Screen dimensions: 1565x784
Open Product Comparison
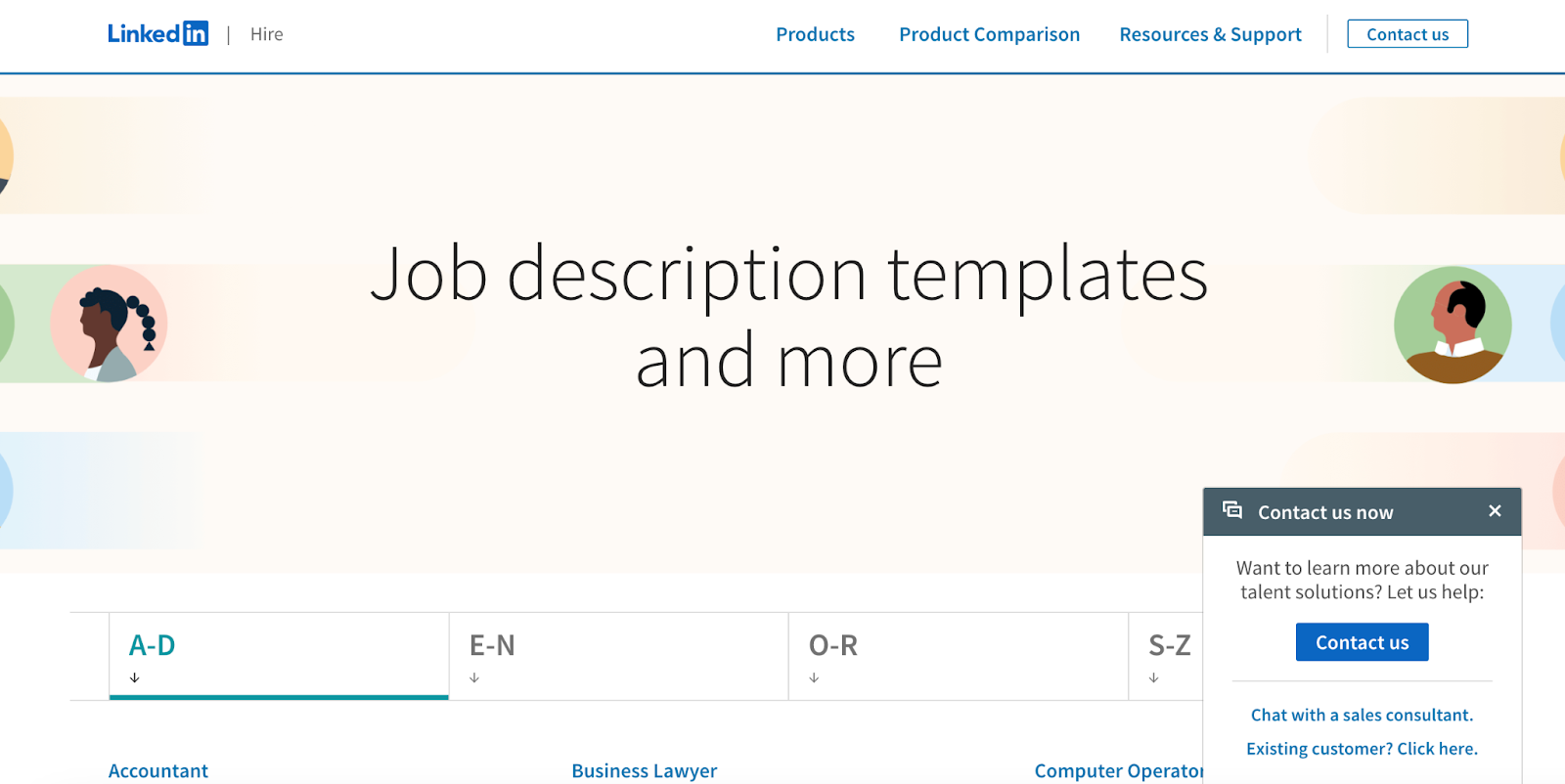click(989, 33)
